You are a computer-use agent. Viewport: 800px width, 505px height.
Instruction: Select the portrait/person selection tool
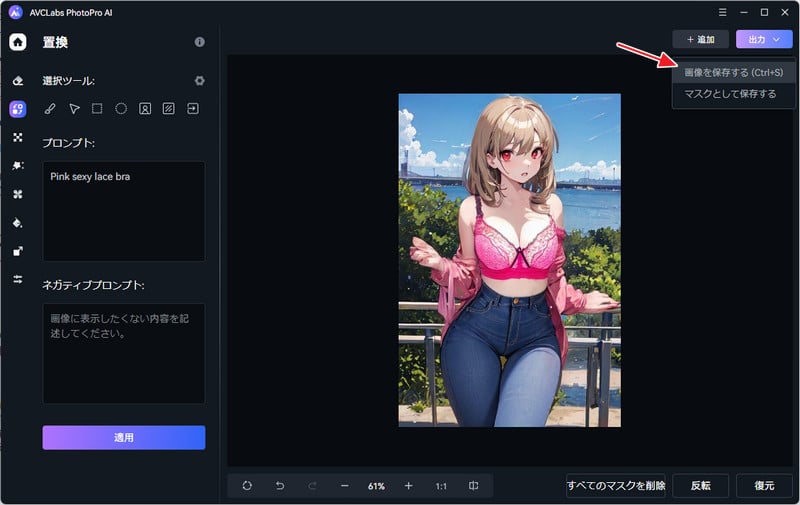pos(145,109)
